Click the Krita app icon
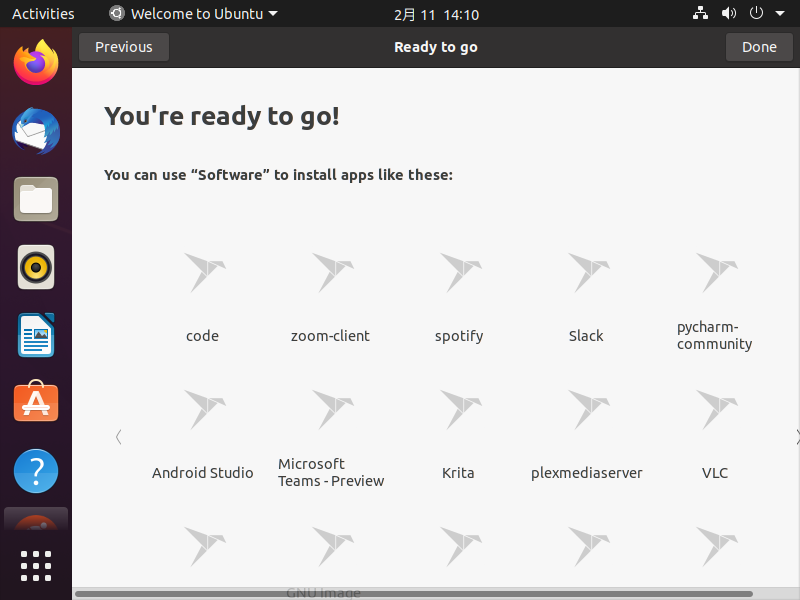This screenshot has height=600, width=800. (461, 410)
